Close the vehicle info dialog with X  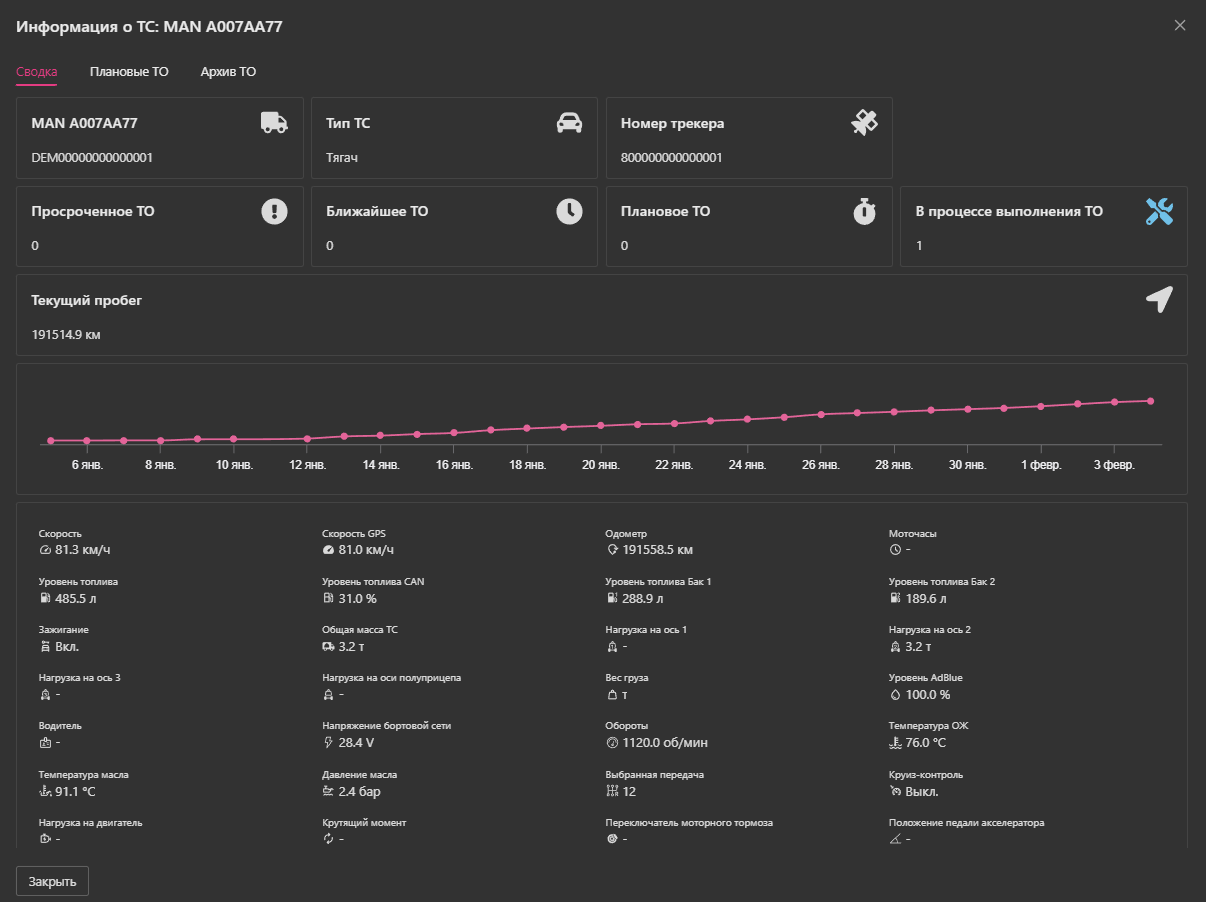1180,26
